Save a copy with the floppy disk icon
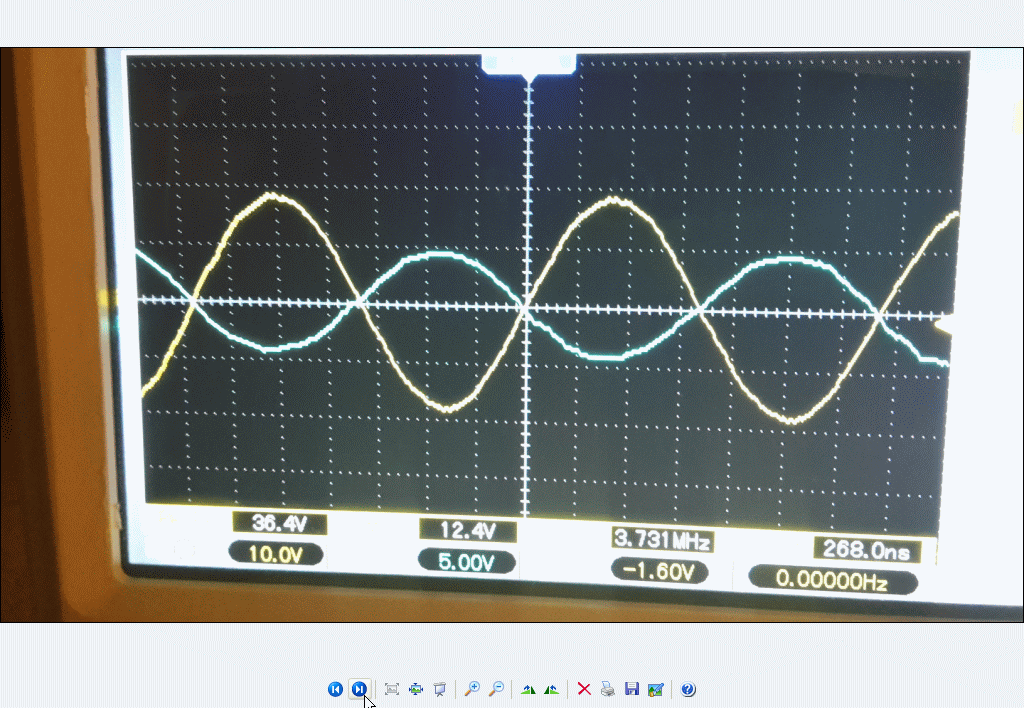This screenshot has height=708, width=1024. point(631,689)
